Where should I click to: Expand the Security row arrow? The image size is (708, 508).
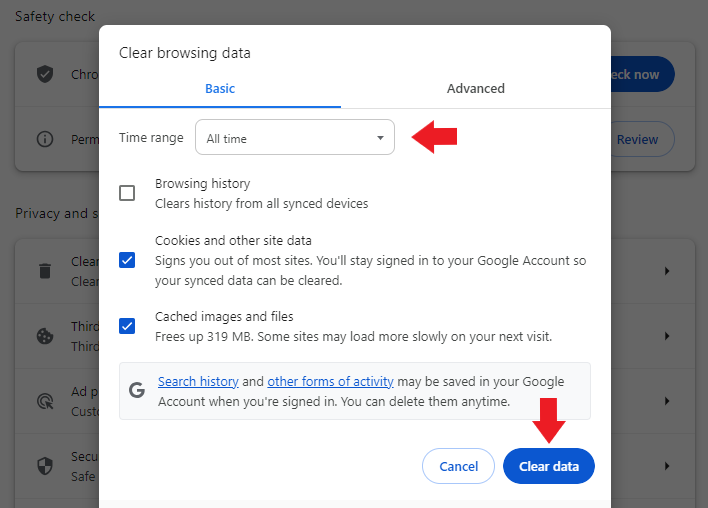coord(667,466)
